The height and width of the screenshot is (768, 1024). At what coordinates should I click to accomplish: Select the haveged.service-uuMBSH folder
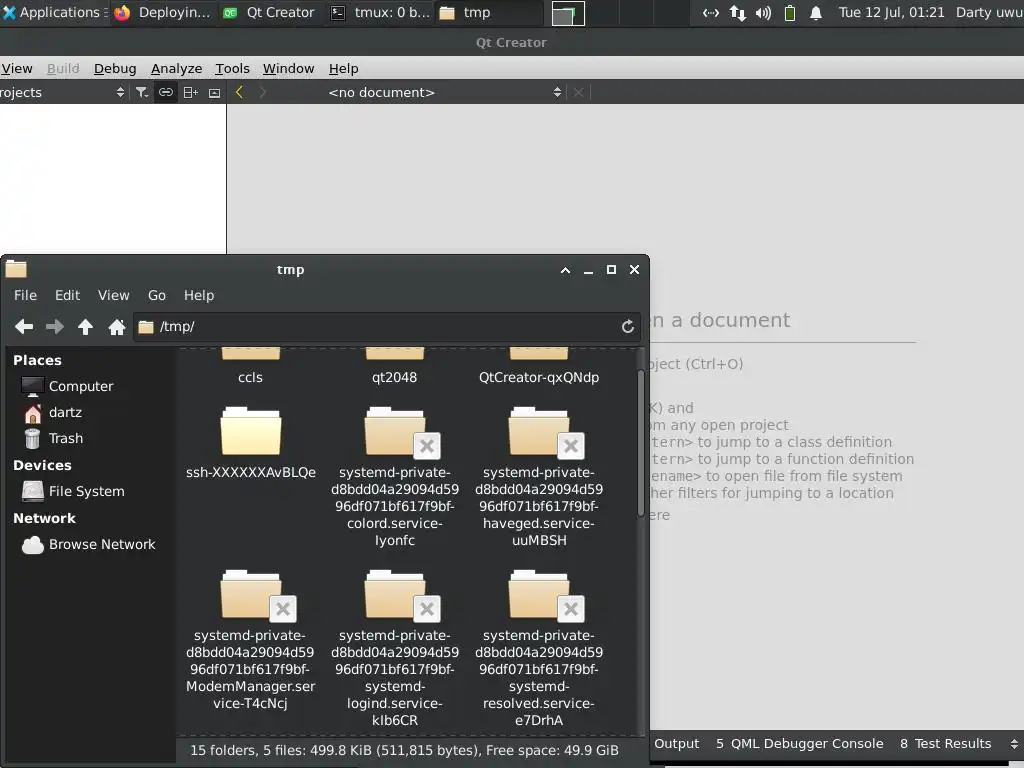tap(539, 477)
